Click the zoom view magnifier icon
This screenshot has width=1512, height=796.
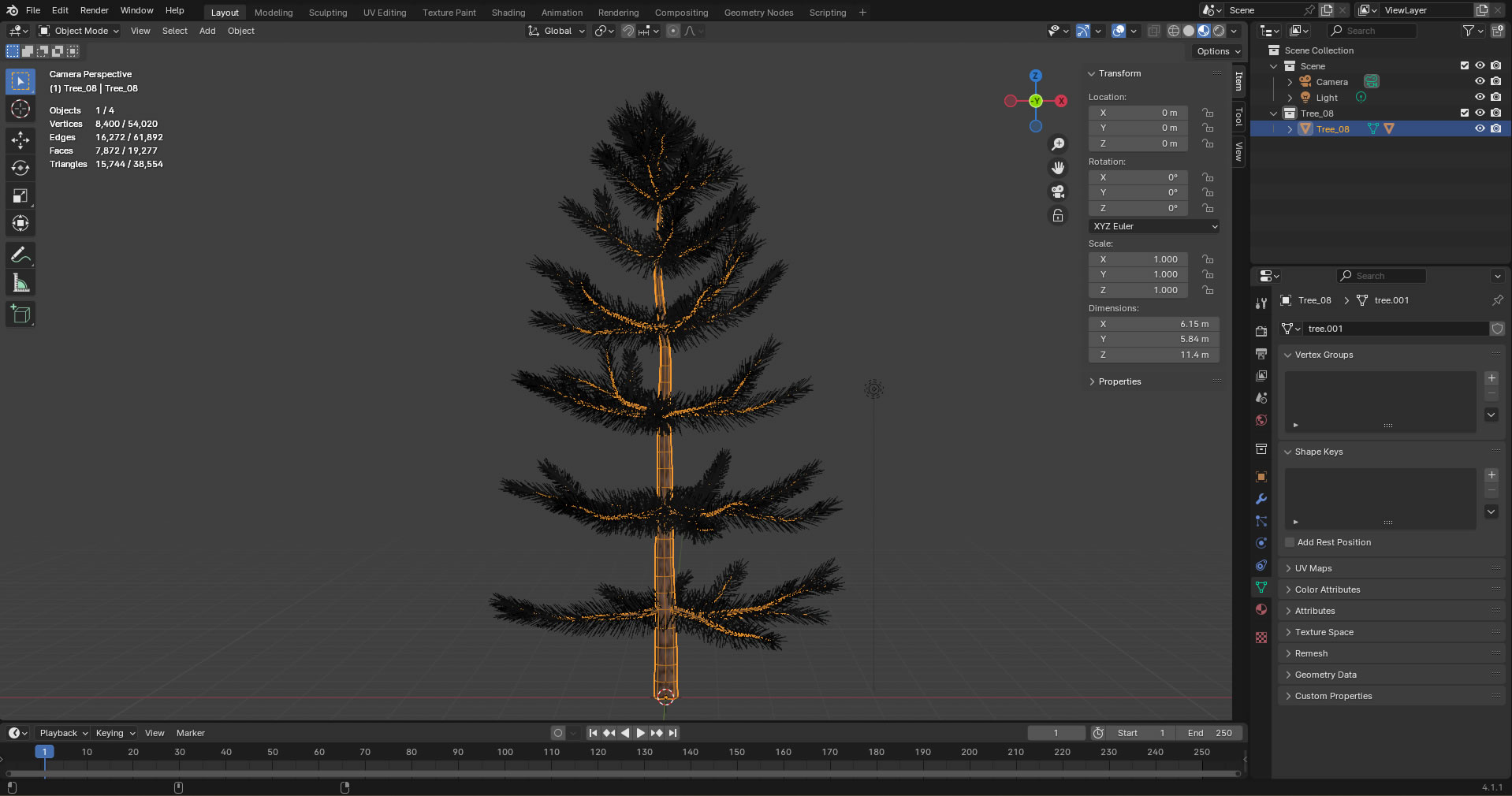[1058, 144]
